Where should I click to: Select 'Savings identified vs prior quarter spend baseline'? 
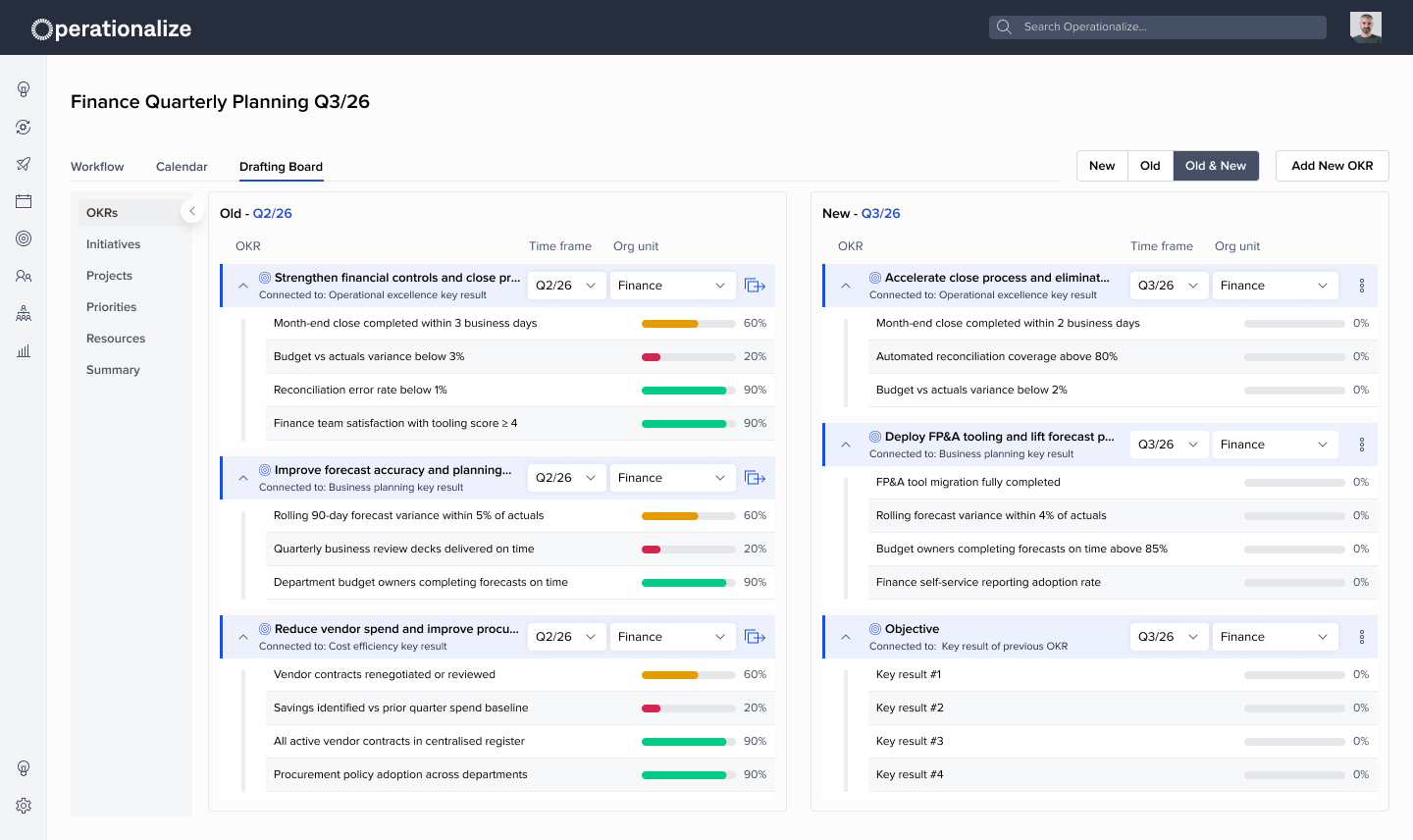pyautogui.click(x=520, y=708)
